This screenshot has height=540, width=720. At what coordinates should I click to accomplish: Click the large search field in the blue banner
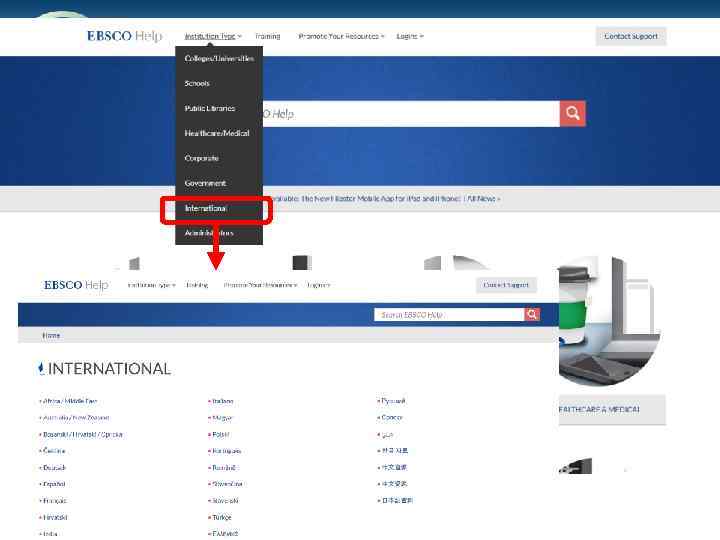point(411,113)
